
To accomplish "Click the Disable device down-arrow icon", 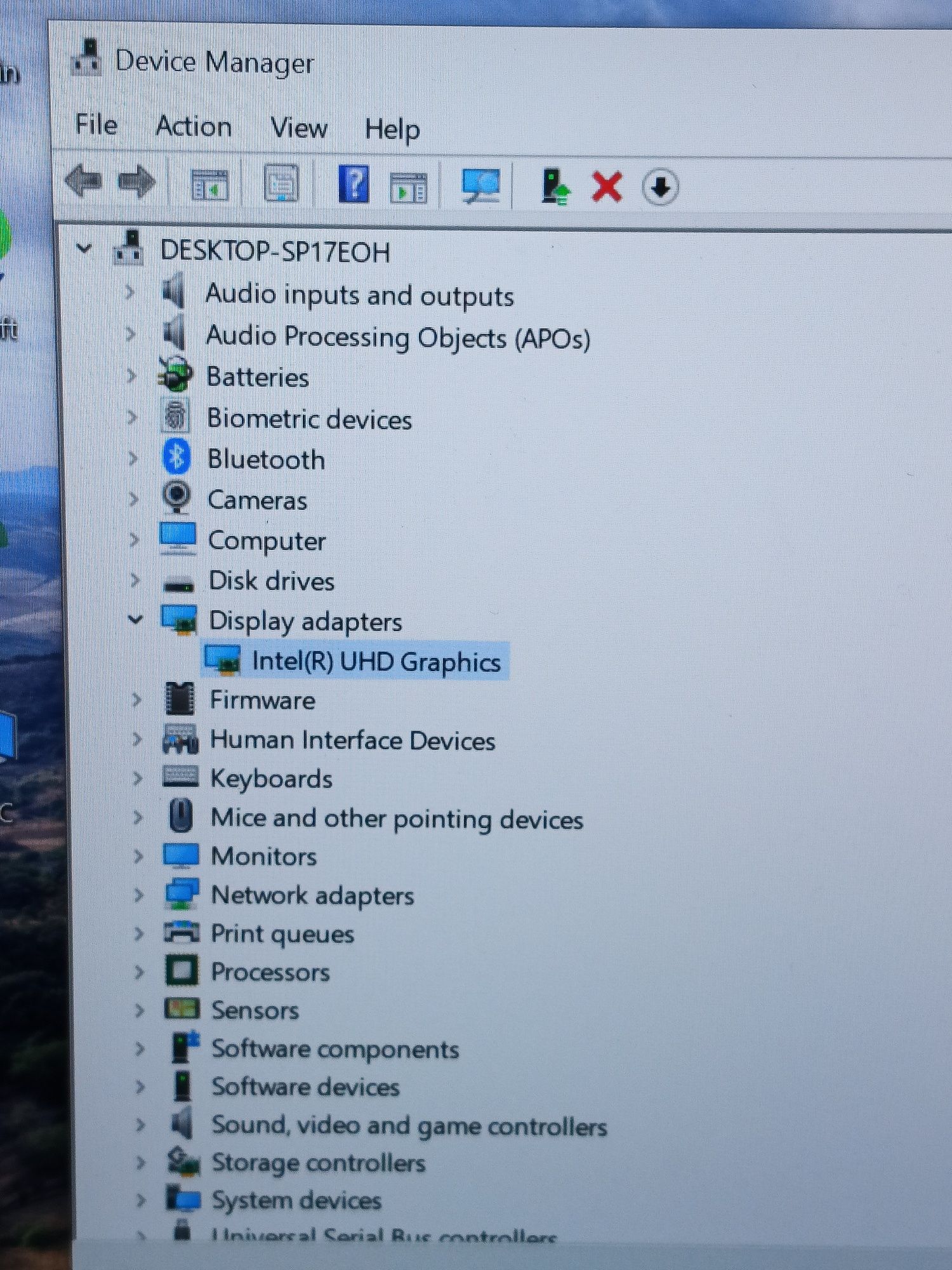I will 660,187.
